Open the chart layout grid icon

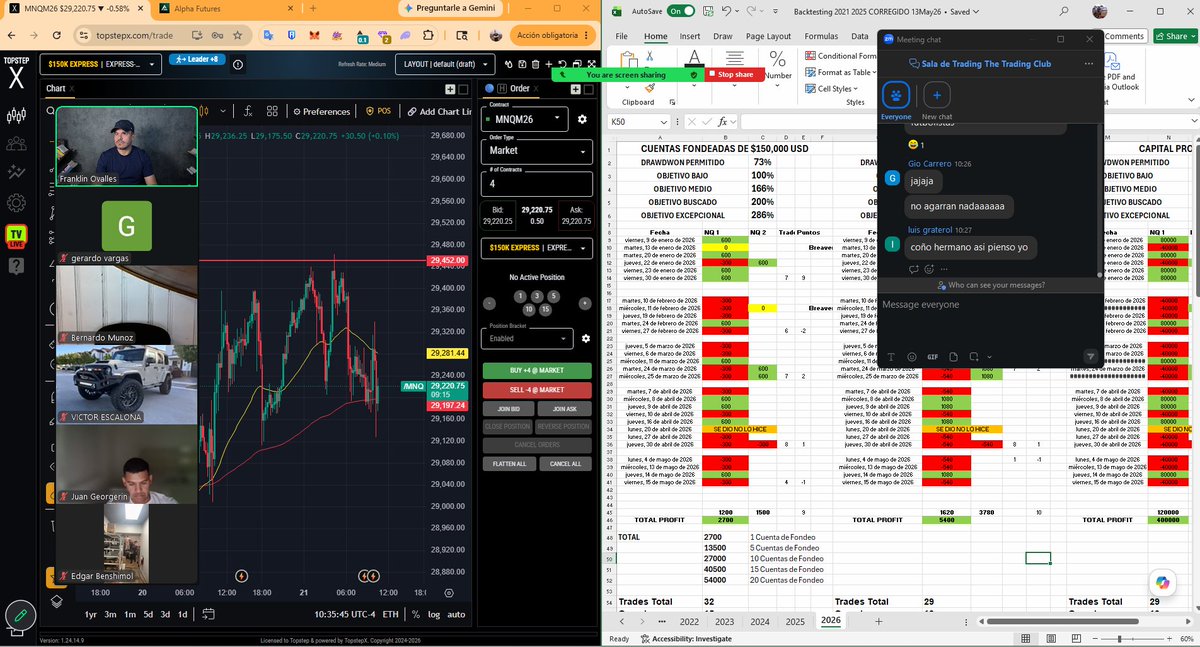click(x=273, y=111)
